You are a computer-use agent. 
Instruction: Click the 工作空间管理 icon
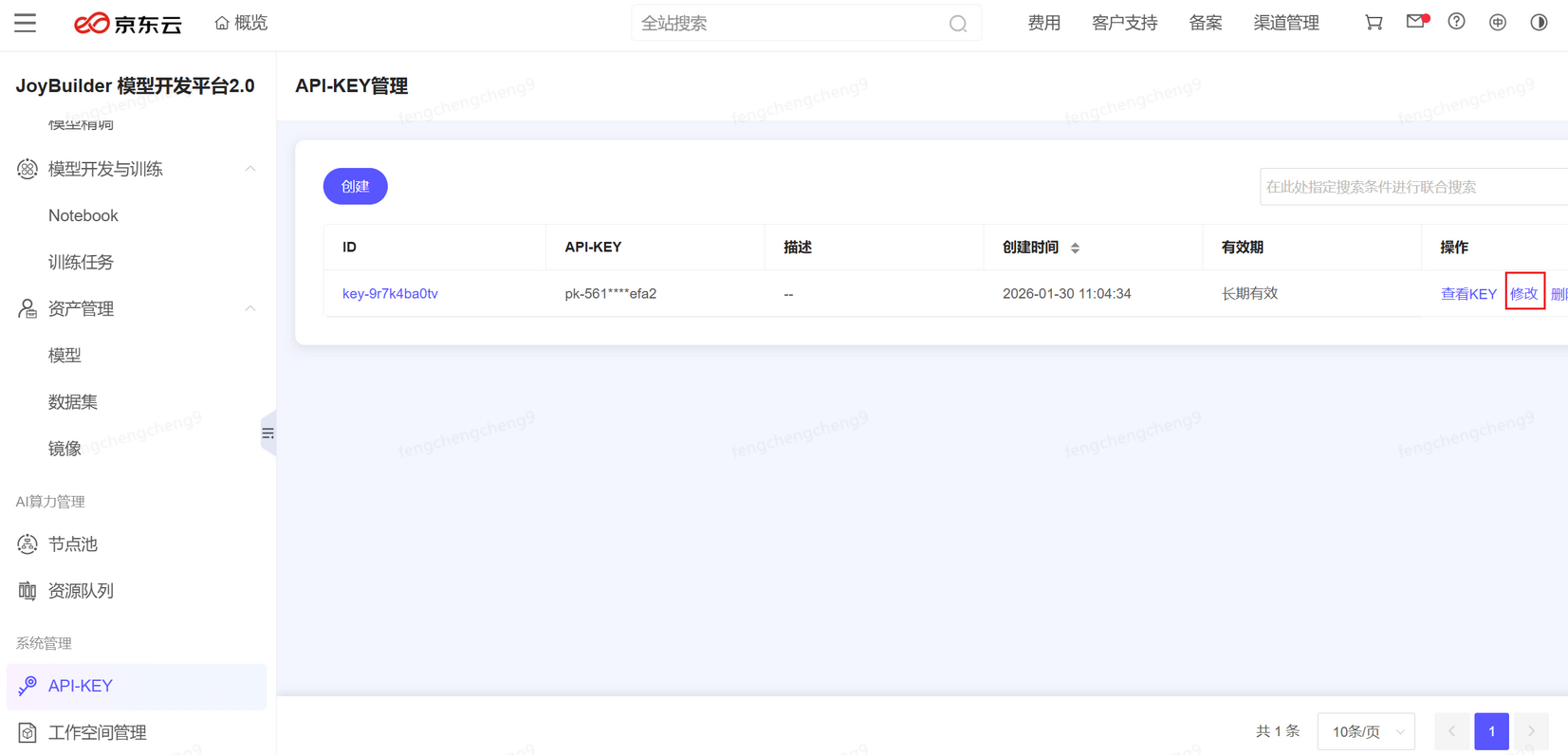tap(28, 732)
